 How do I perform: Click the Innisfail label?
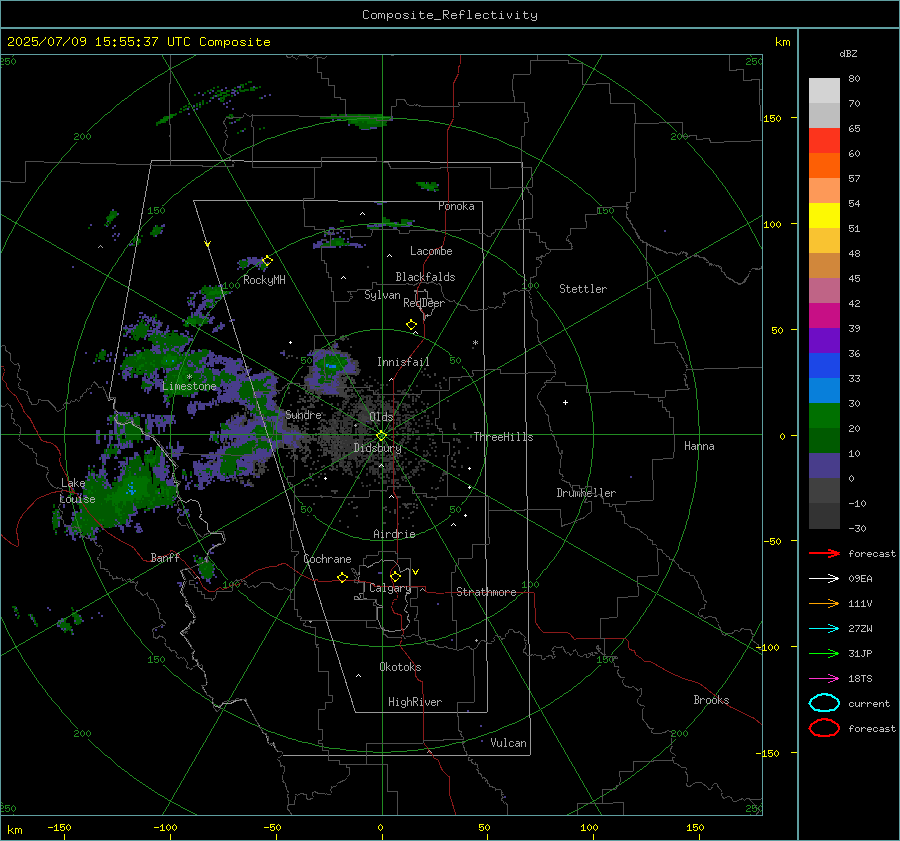point(403,362)
